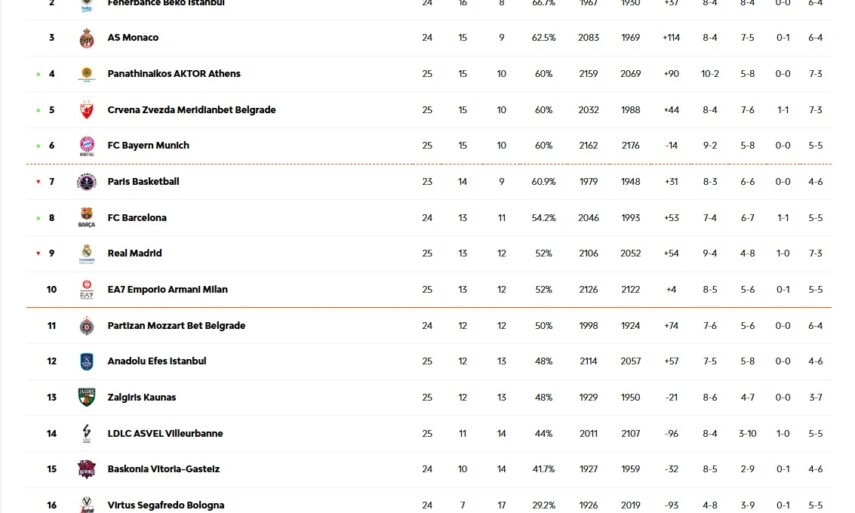Click the Partizan Mozzart Bet Belgrade logo
855x513 pixels.
87,326
